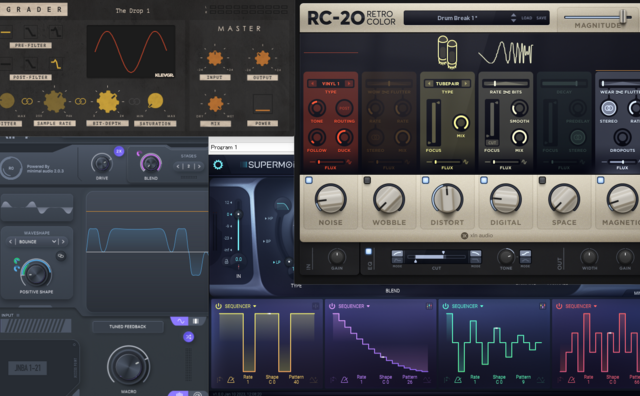Click the FOLLOW knob in noise module

(x=316, y=138)
